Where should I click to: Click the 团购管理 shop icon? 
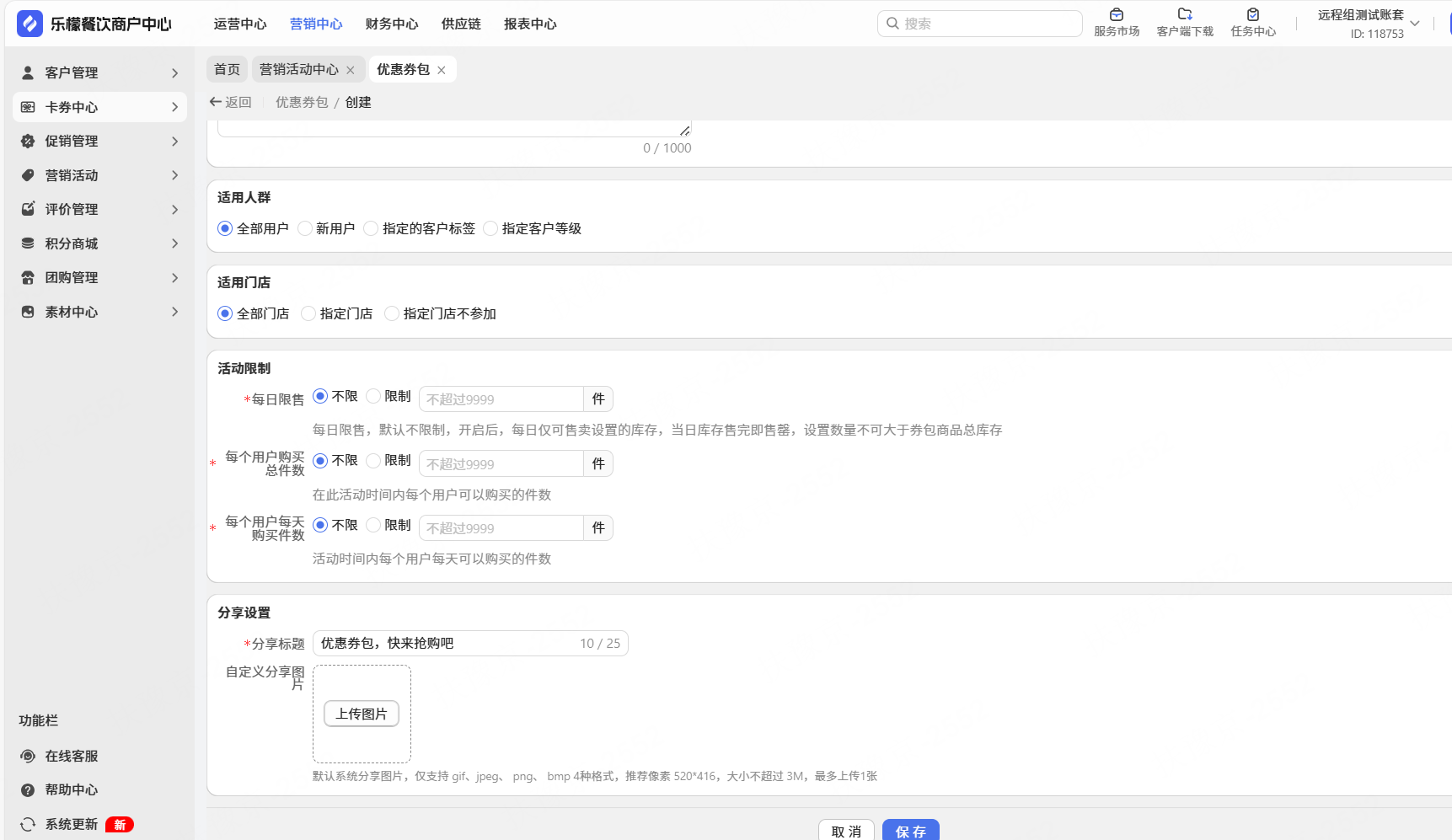tap(28, 277)
